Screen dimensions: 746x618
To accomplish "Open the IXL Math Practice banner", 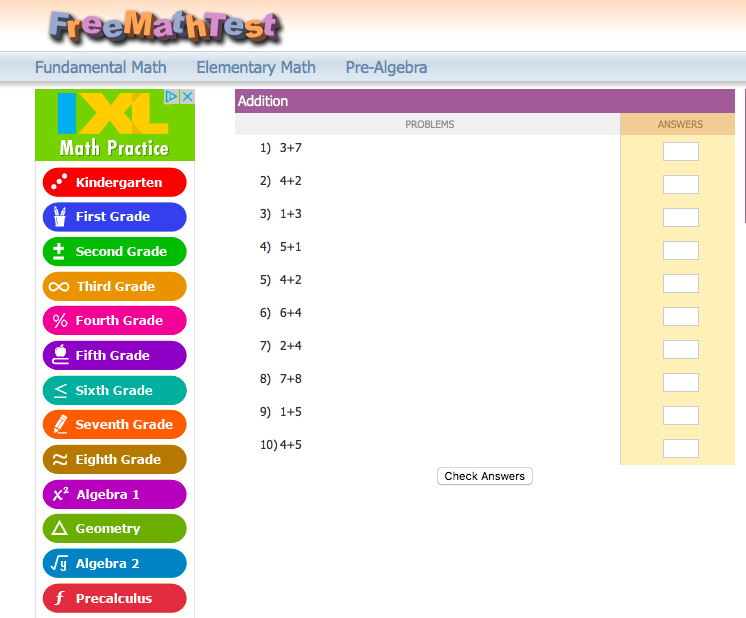I will pos(115,125).
